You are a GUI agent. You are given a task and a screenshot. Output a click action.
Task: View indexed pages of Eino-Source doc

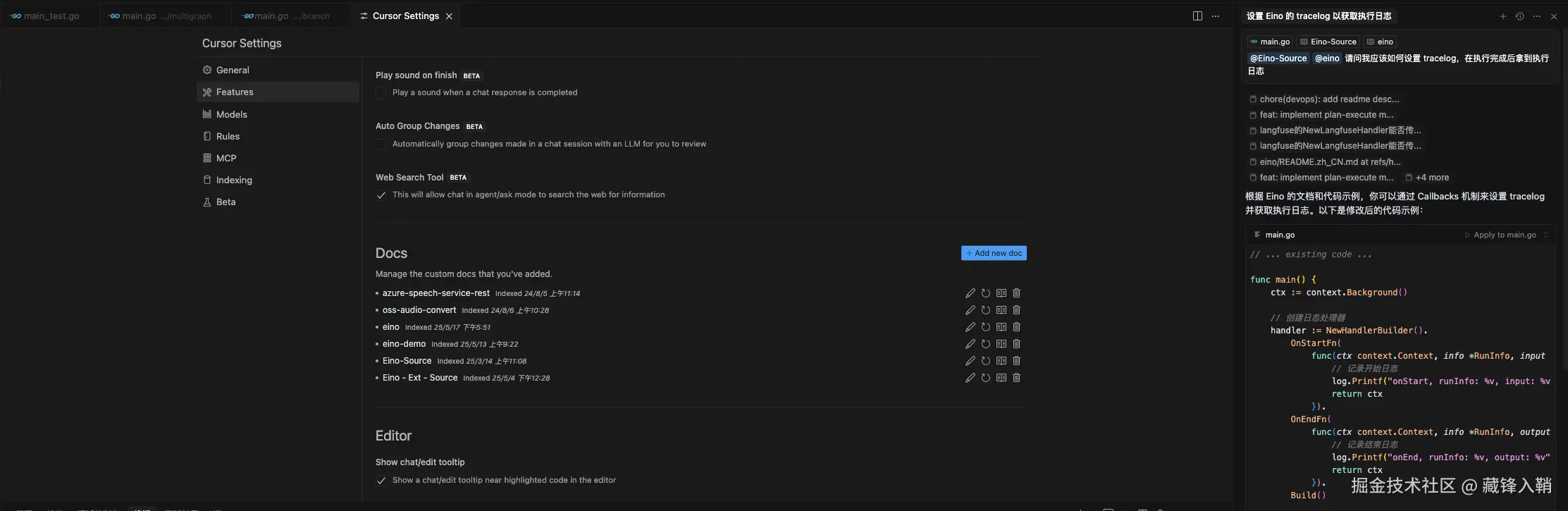click(1001, 361)
